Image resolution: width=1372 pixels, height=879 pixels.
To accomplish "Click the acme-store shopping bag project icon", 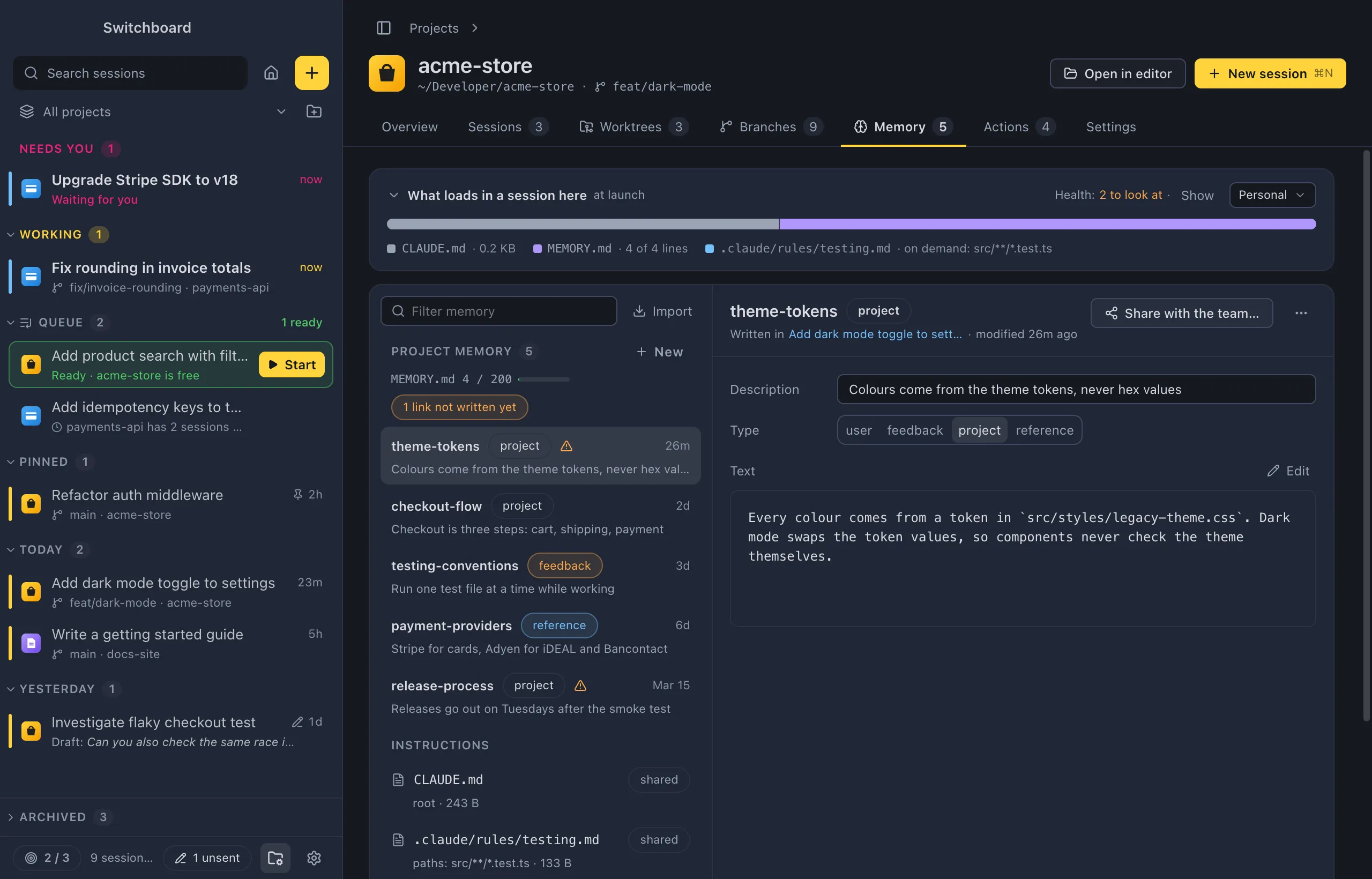I will [x=387, y=73].
